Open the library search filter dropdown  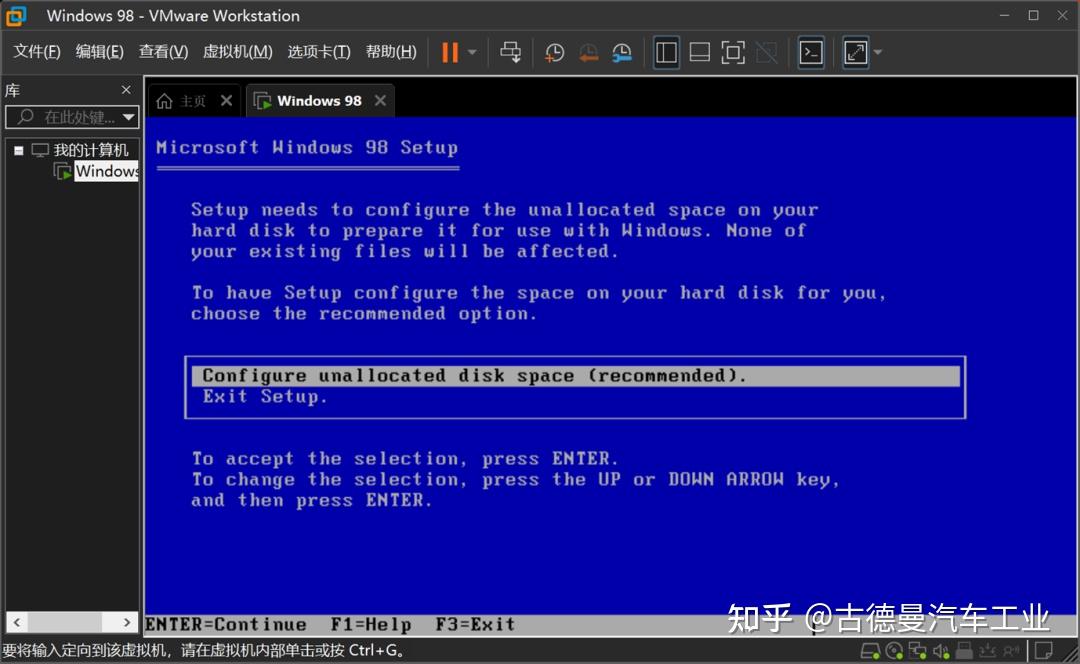[x=129, y=117]
